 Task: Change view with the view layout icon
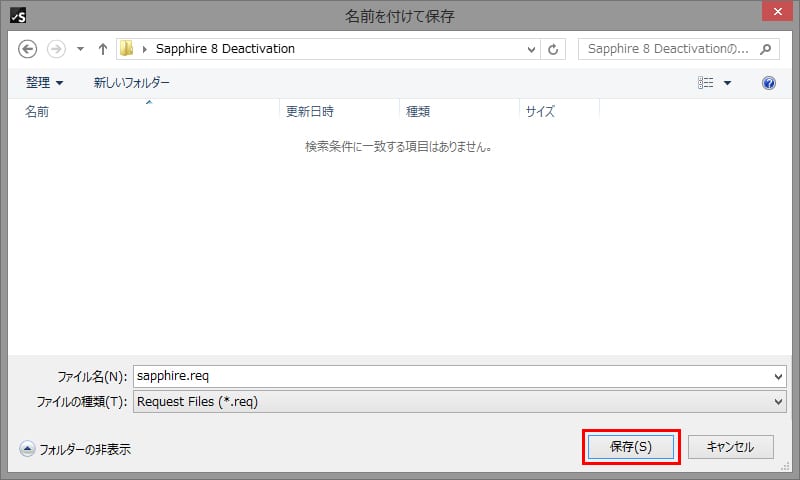tap(706, 83)
